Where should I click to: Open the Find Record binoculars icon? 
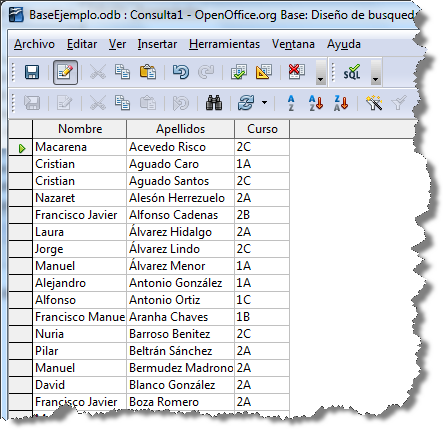click(214, 103)
